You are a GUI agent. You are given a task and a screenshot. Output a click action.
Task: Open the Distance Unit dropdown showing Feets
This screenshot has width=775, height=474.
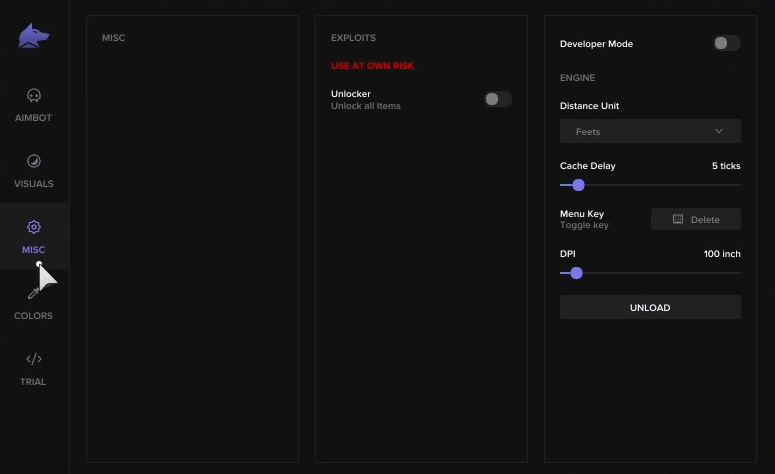[x=649, y=131]
